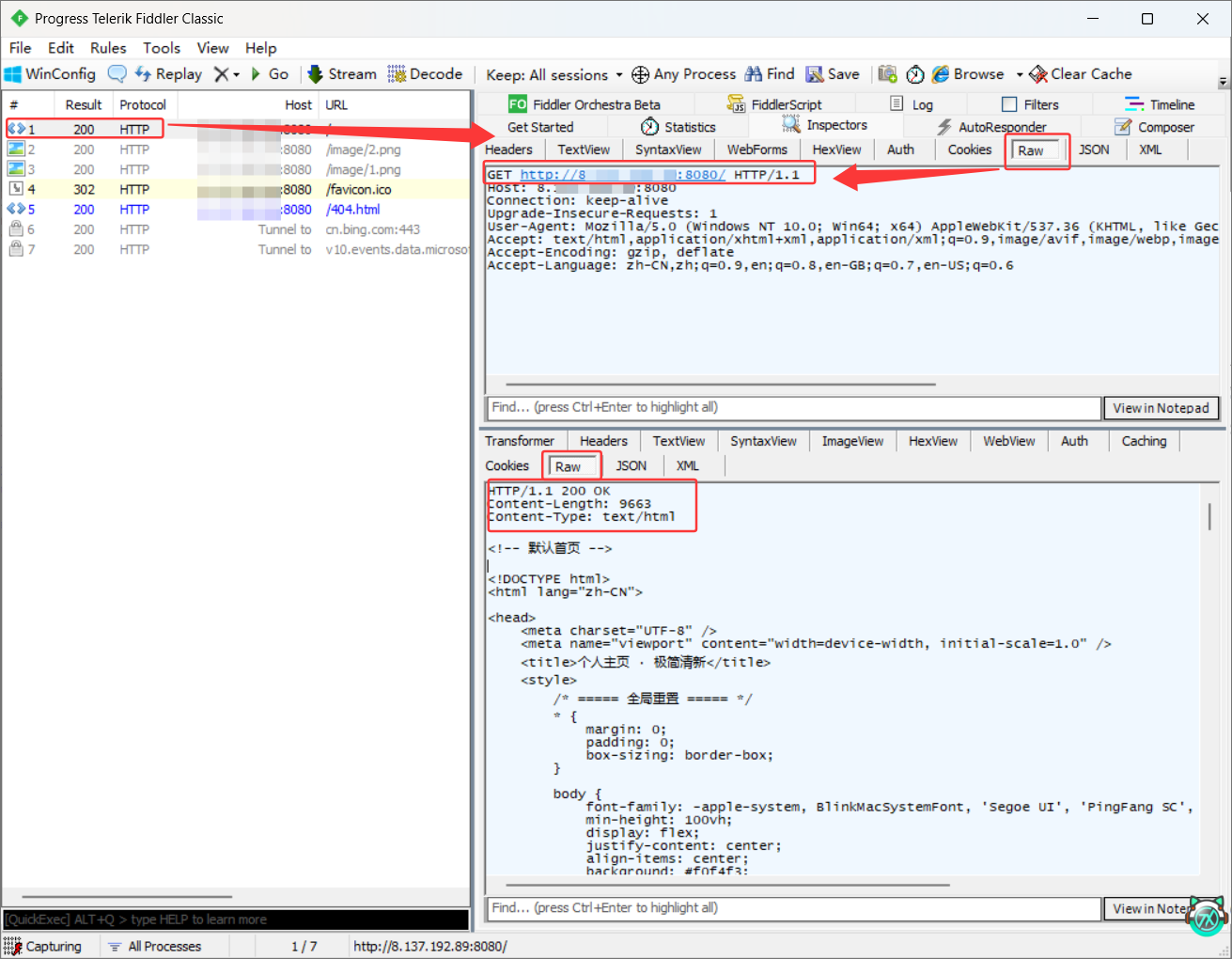Select the request Auth tab
Image resolution: width=1232 pixels, height=959 pixels.
[900, 149]
